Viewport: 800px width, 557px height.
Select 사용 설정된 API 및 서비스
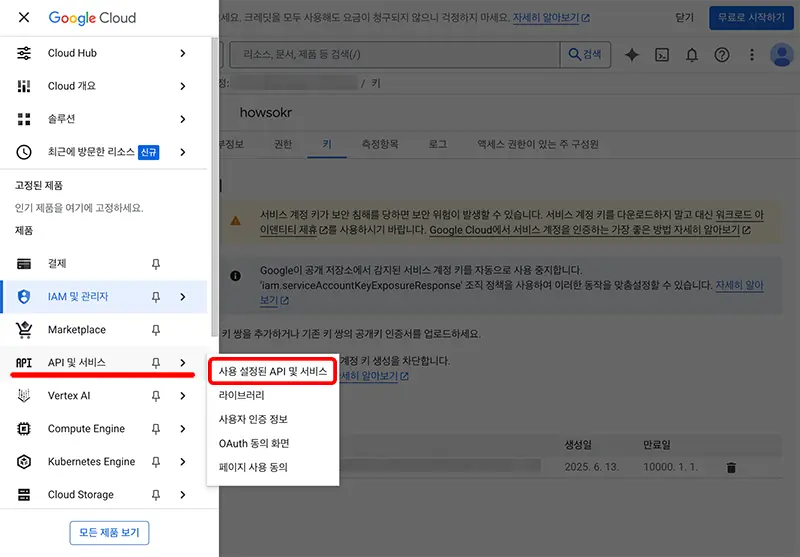pyautogui.click(x=273, y=371)
